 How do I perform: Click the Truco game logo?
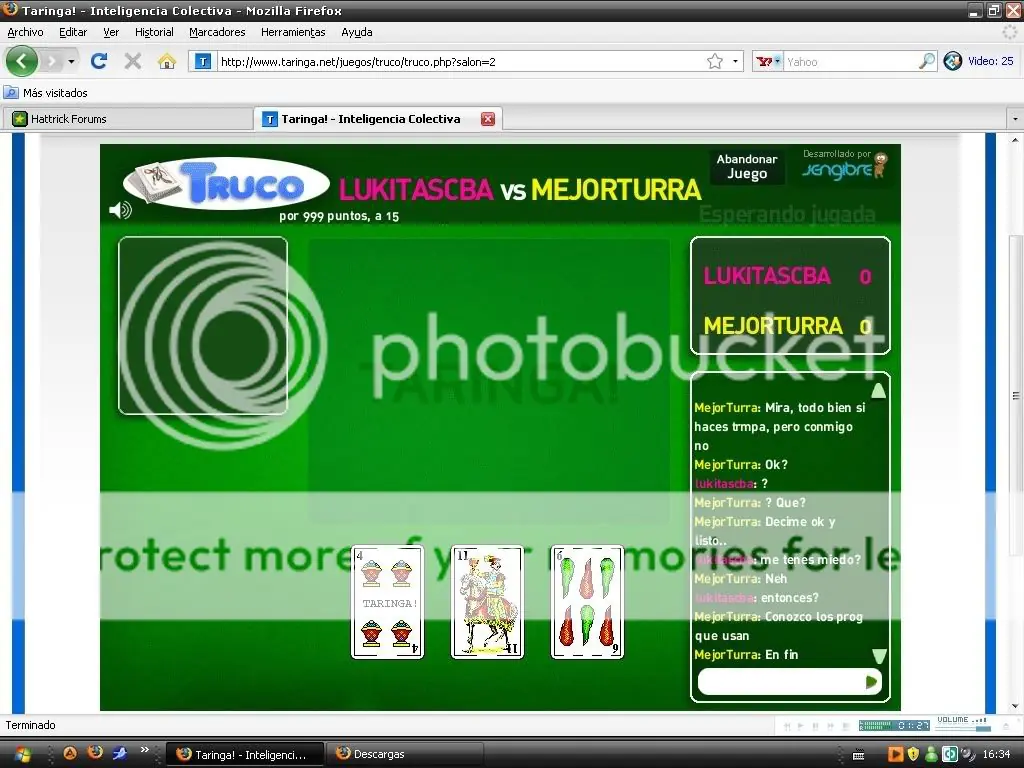(x=227, y=184)
